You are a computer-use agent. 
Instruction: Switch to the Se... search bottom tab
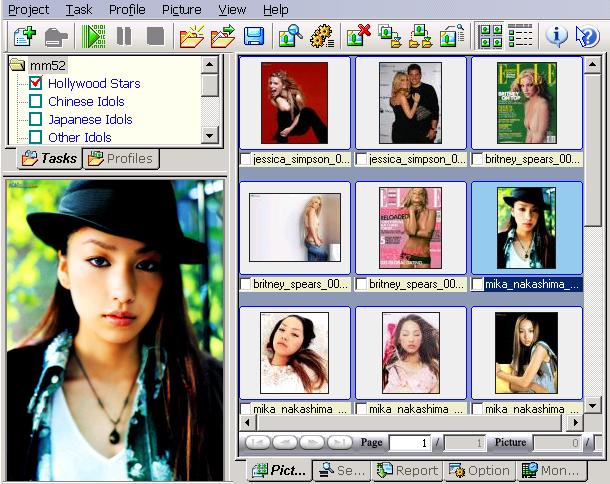(342, 471)
